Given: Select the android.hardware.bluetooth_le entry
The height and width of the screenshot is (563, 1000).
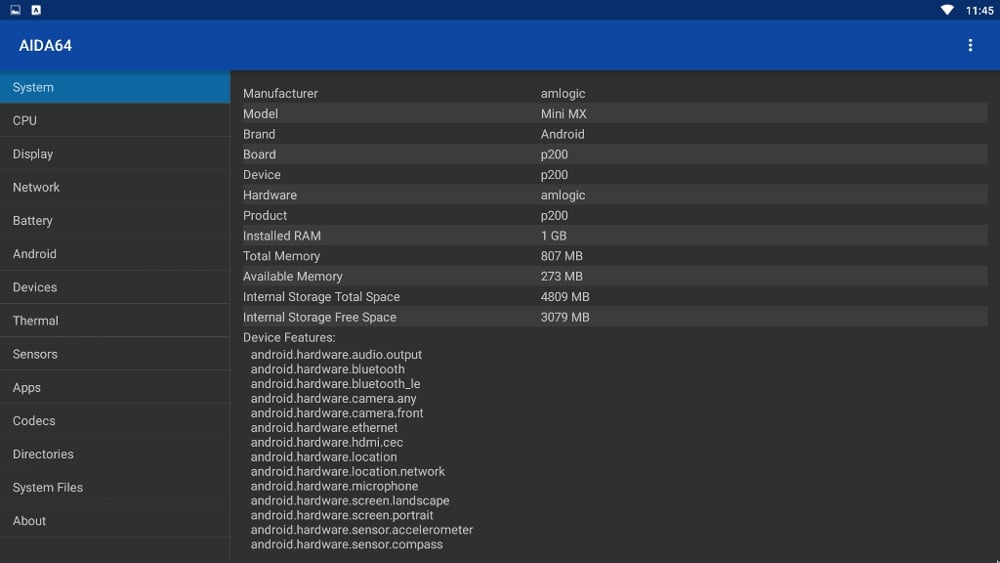Looking at the screenshot, I should click(335, 384).
